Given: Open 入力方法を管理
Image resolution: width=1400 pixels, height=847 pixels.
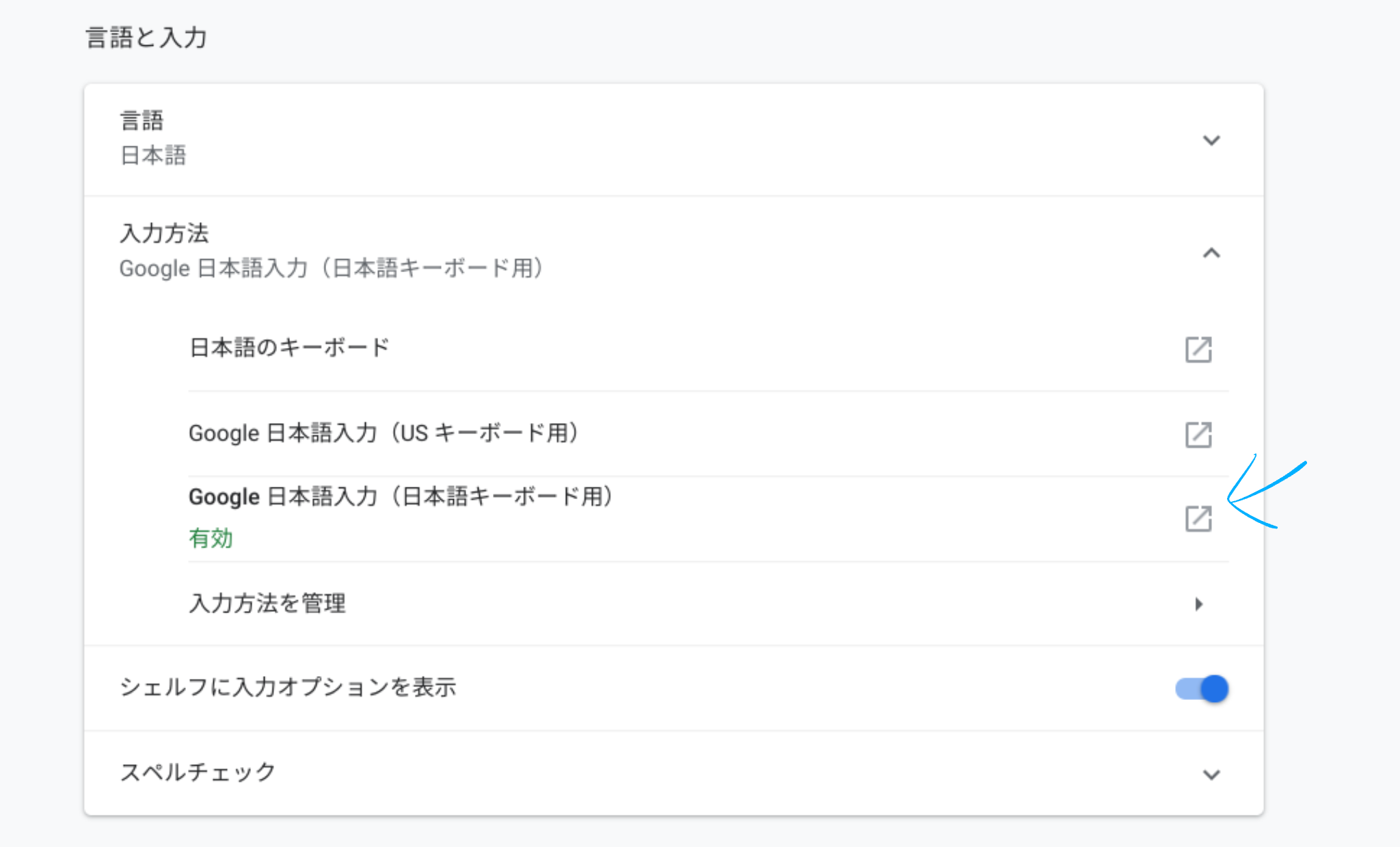Looking at the screenshot, I should pos(267,603).
